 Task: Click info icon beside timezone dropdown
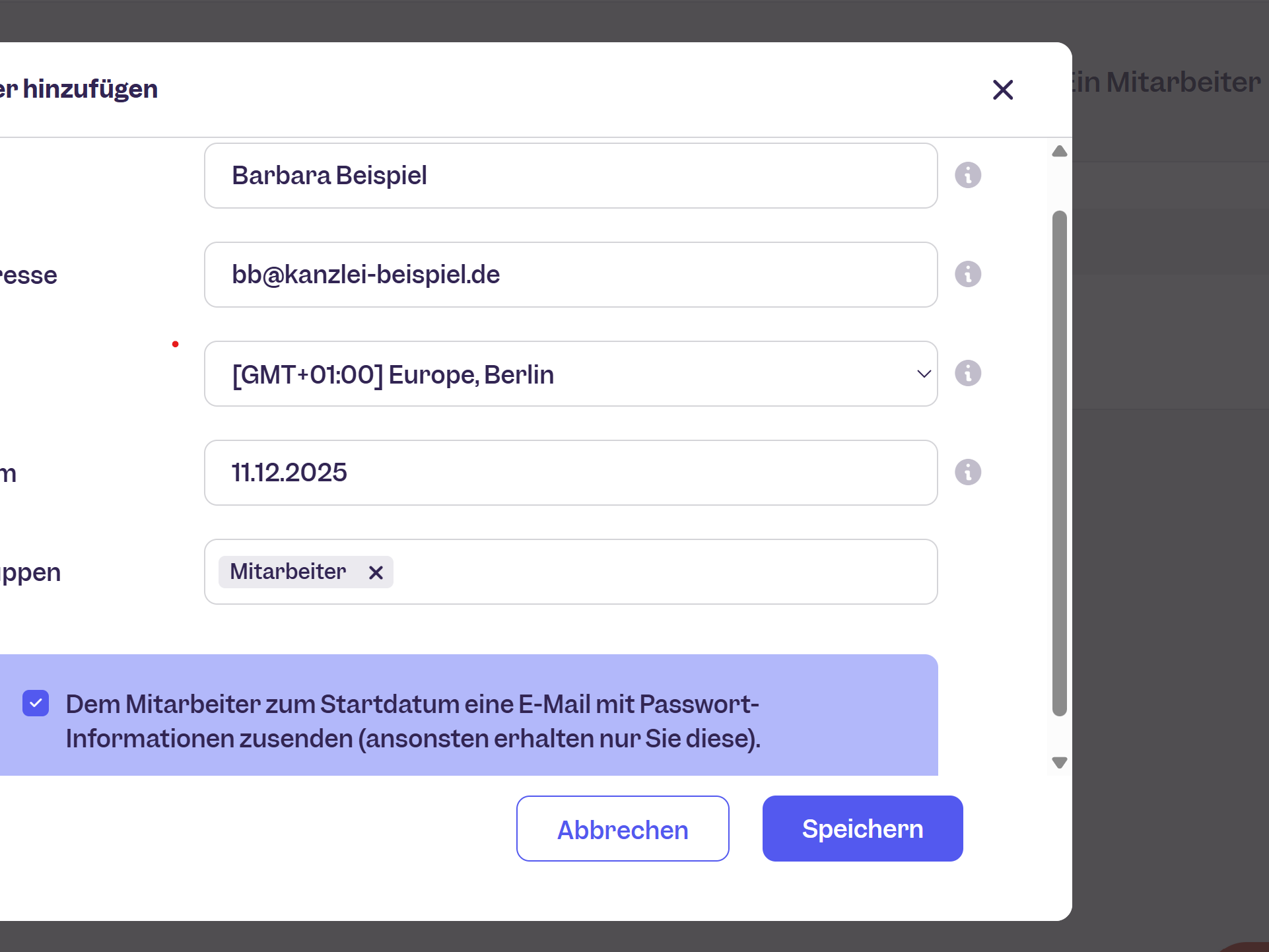pos(968,373)
